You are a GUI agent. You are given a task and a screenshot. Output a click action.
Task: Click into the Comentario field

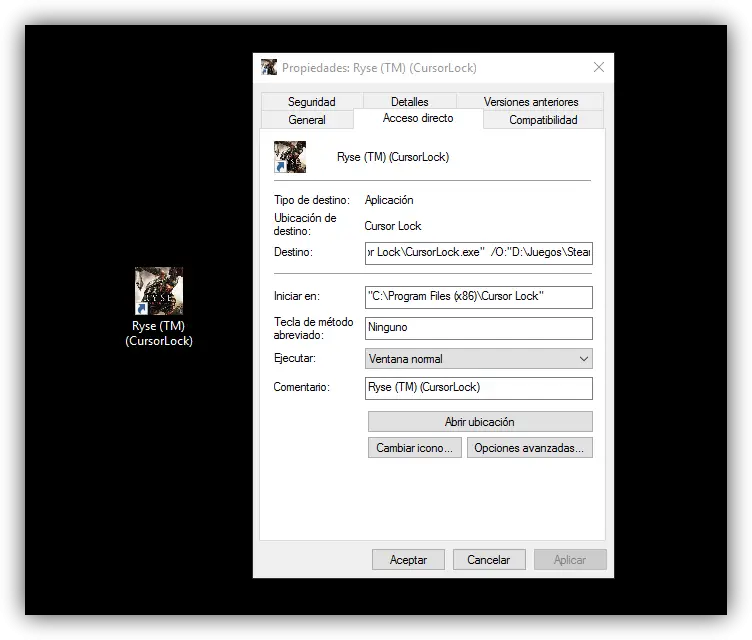point(479,388)
